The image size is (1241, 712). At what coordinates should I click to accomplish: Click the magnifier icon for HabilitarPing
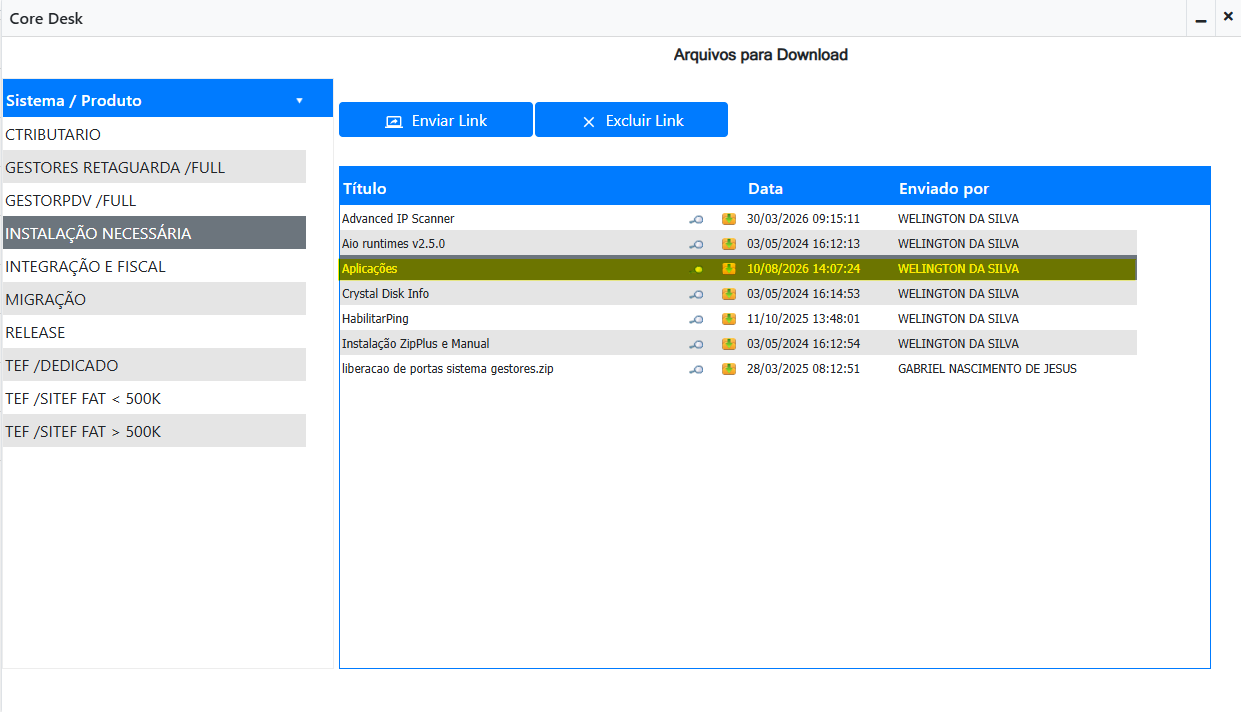697,319
